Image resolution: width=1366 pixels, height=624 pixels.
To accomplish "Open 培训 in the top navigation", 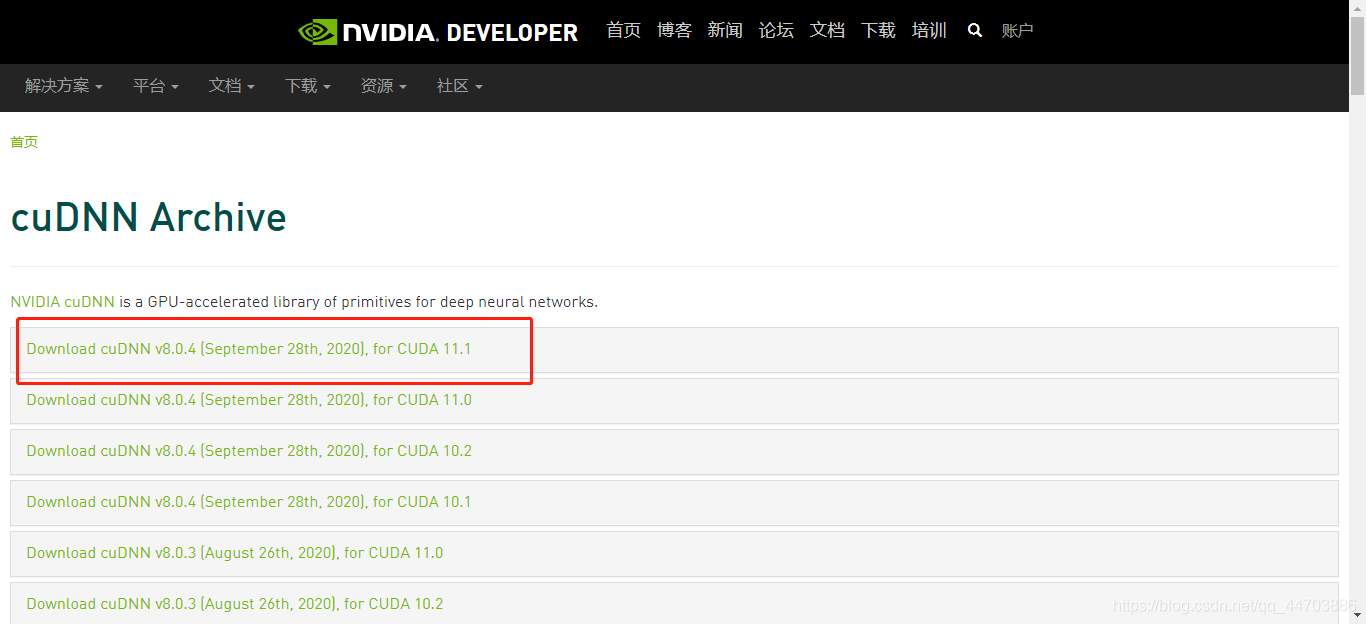I will click(929, 31).
